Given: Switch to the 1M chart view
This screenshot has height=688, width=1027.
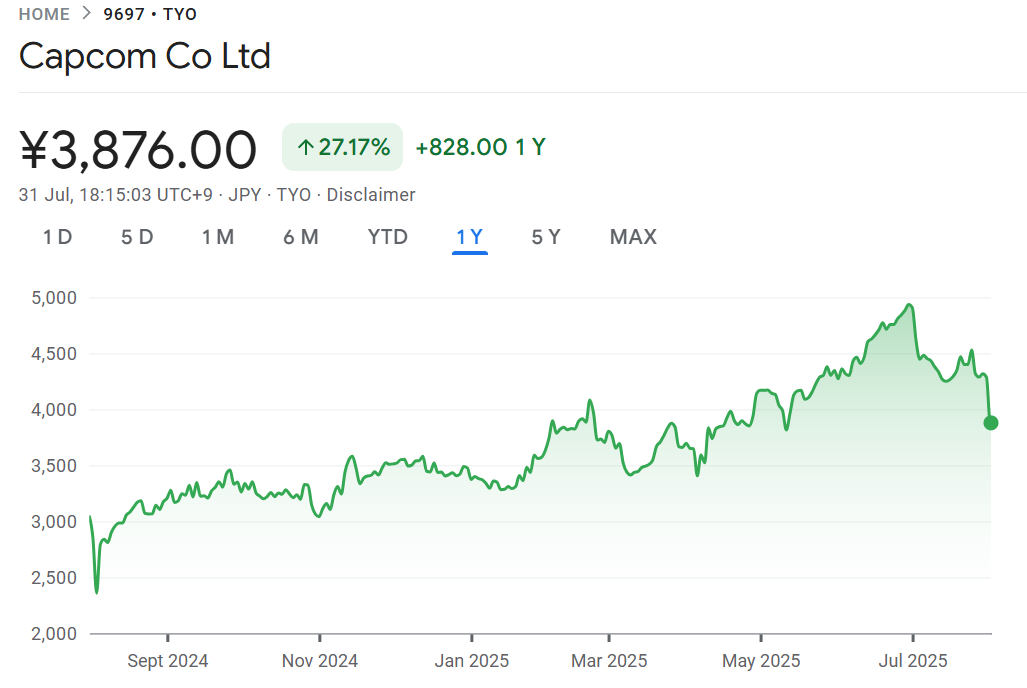Looking at the screenshot, I should point(218,237).
